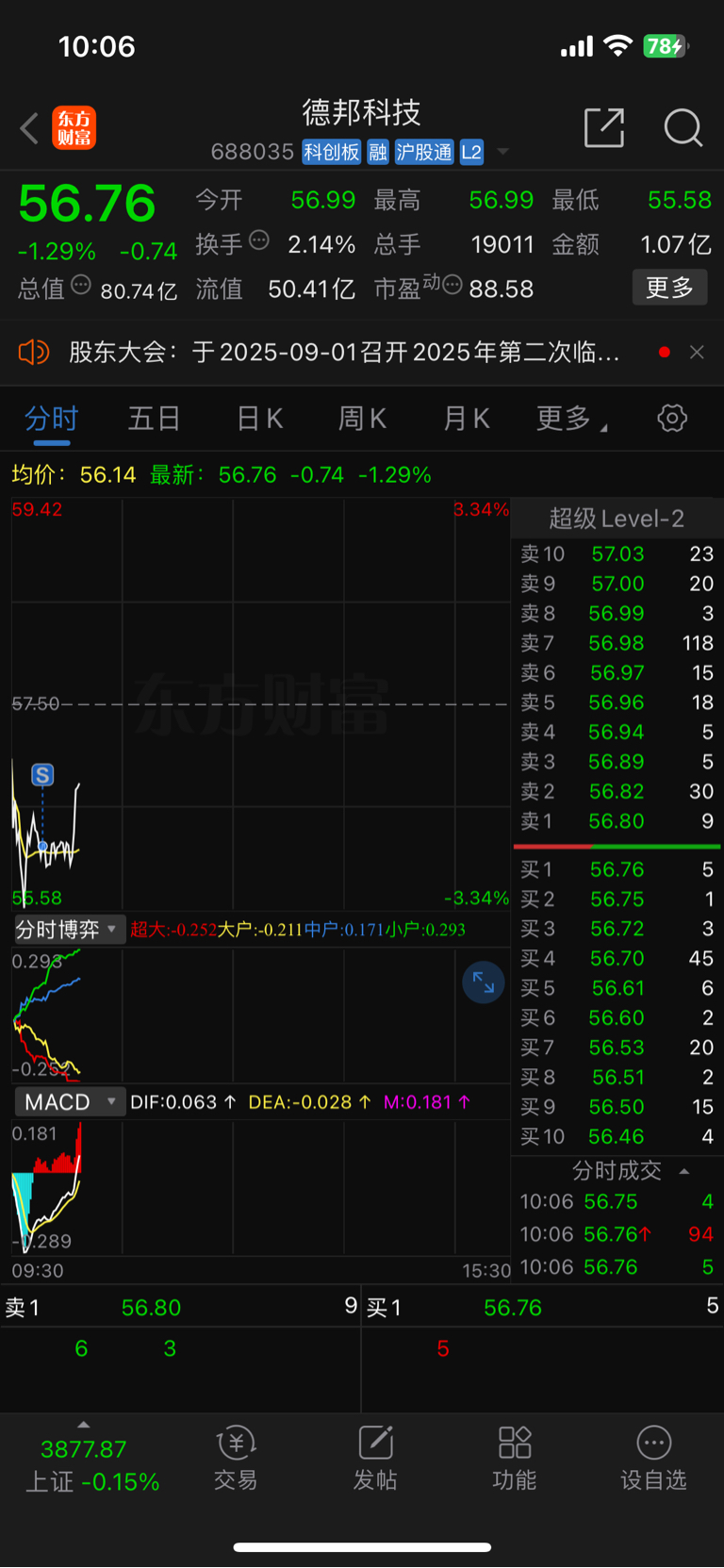Select the 分时 tab
The width and height of the screenshot is (724, 1568).
(51, 419)
